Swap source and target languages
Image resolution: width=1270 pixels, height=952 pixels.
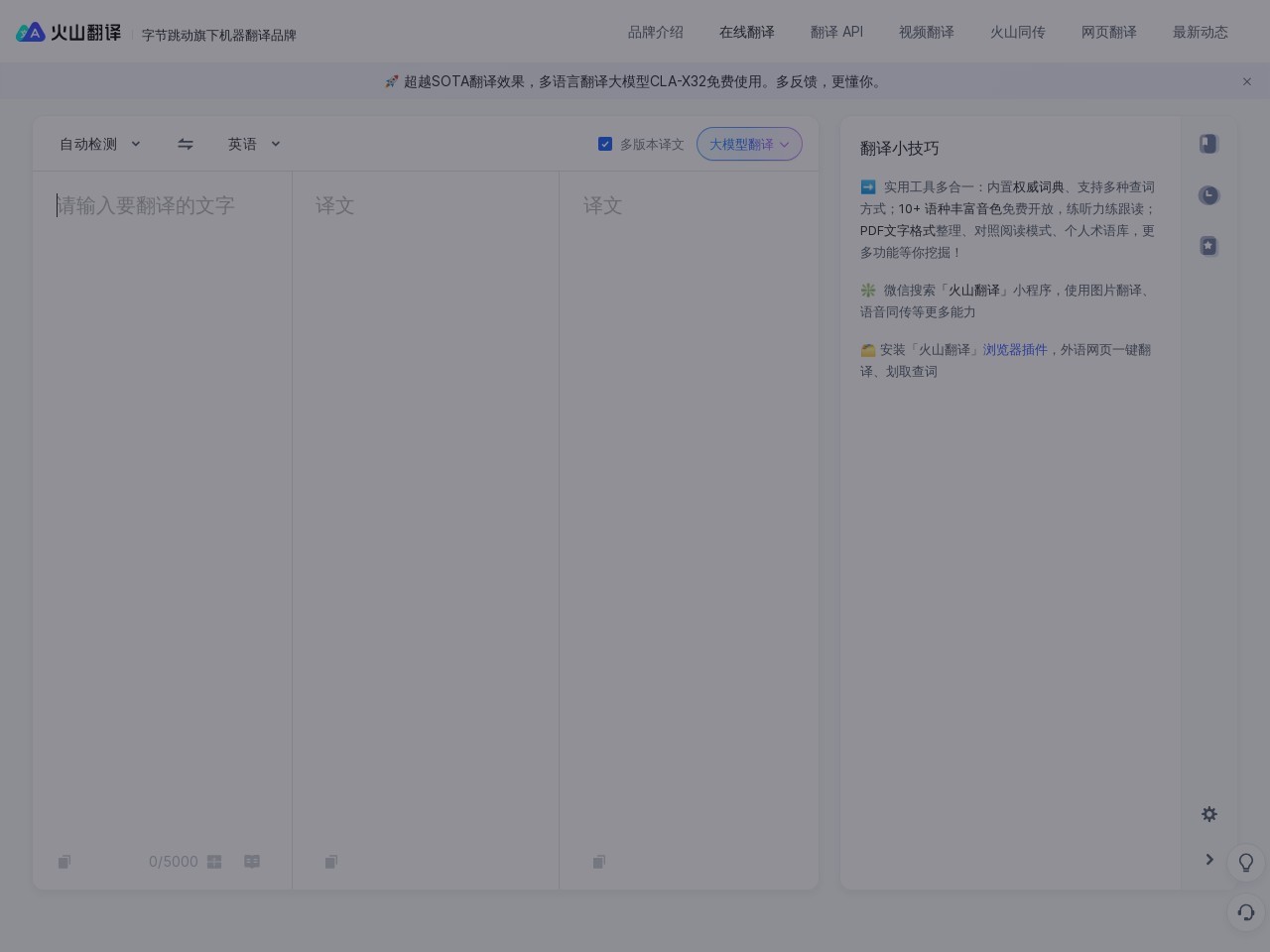186,144
